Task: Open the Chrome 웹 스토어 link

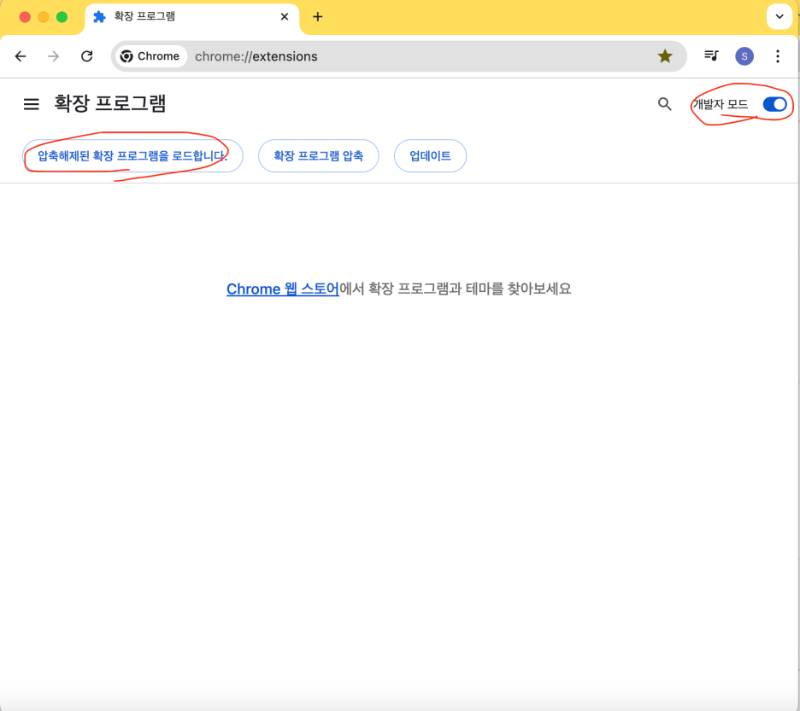Action: [x=282, y=289]
